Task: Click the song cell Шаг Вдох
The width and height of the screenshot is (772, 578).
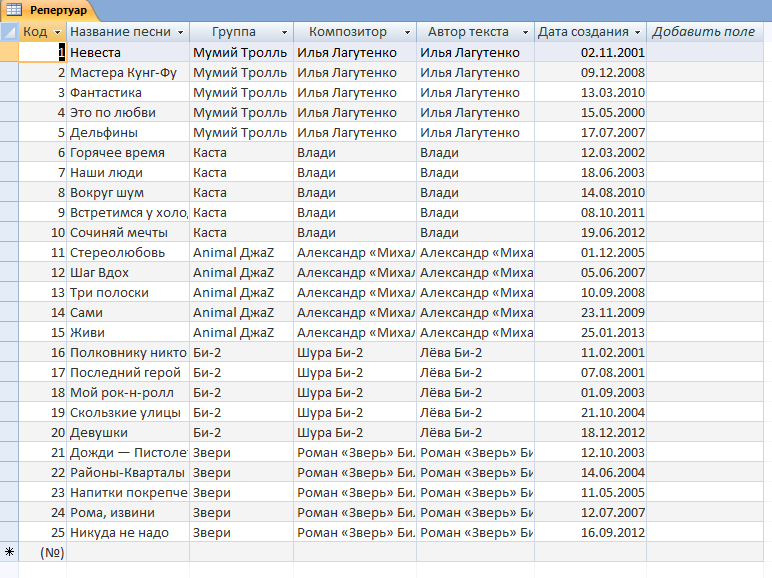Action: [x=128, y=272]
